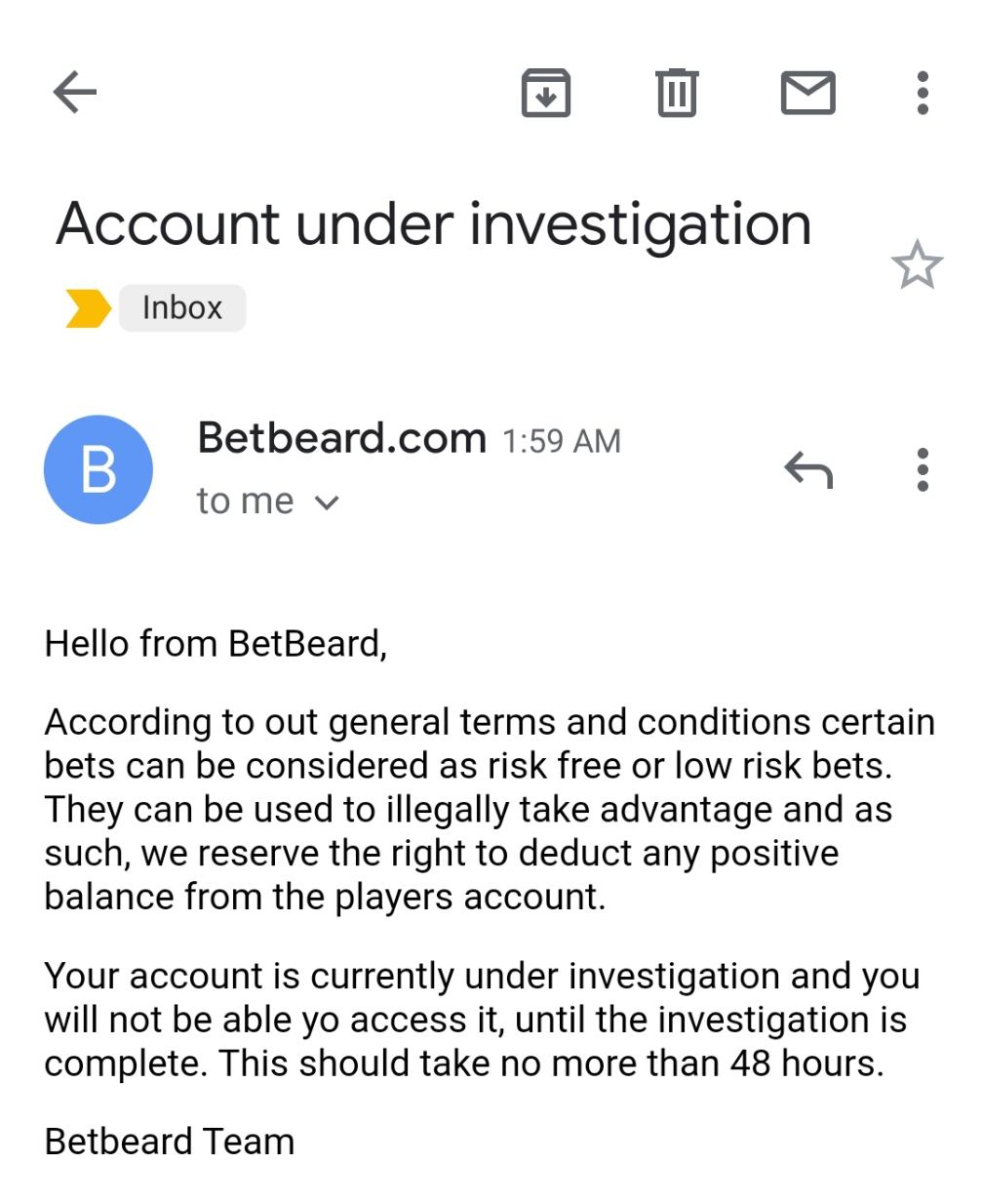This screenshot has height=1204, width=983.
Task: Tap the "to me" recipient text
Action: (245, 502)
